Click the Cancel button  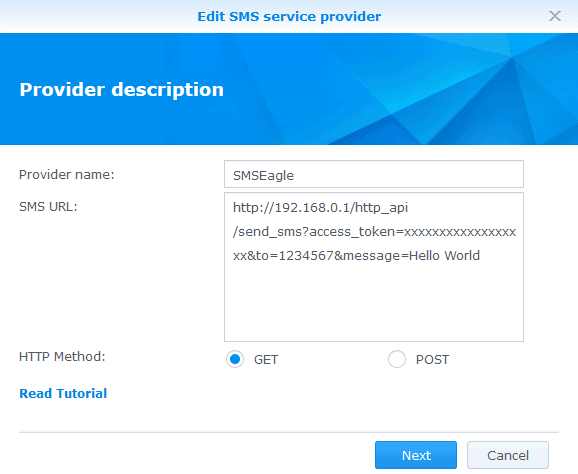click(508, 456)
